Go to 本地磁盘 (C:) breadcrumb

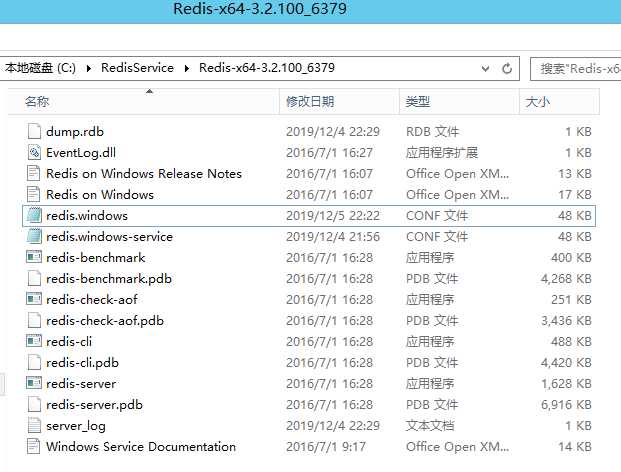40,68
